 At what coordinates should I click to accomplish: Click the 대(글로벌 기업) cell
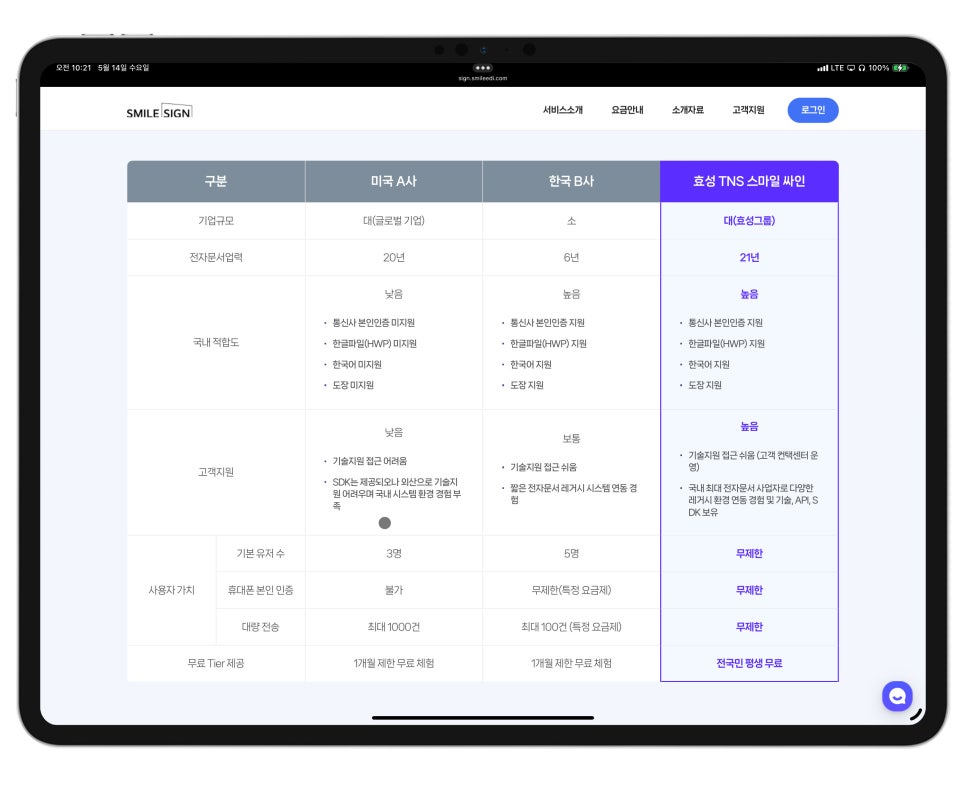[394, 221]
